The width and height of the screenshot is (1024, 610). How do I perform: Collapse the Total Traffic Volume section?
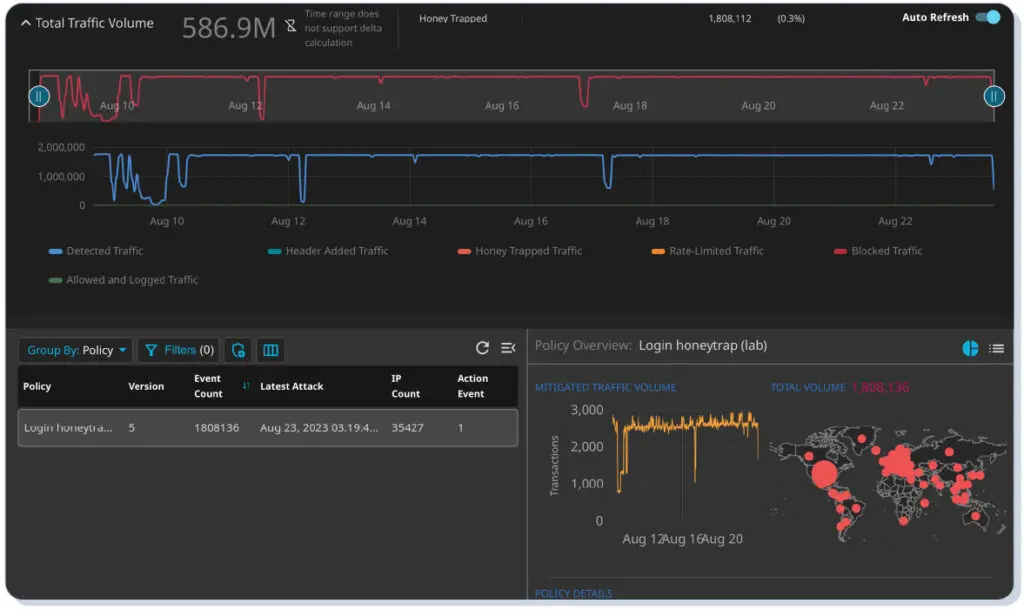tap(25, 23)
